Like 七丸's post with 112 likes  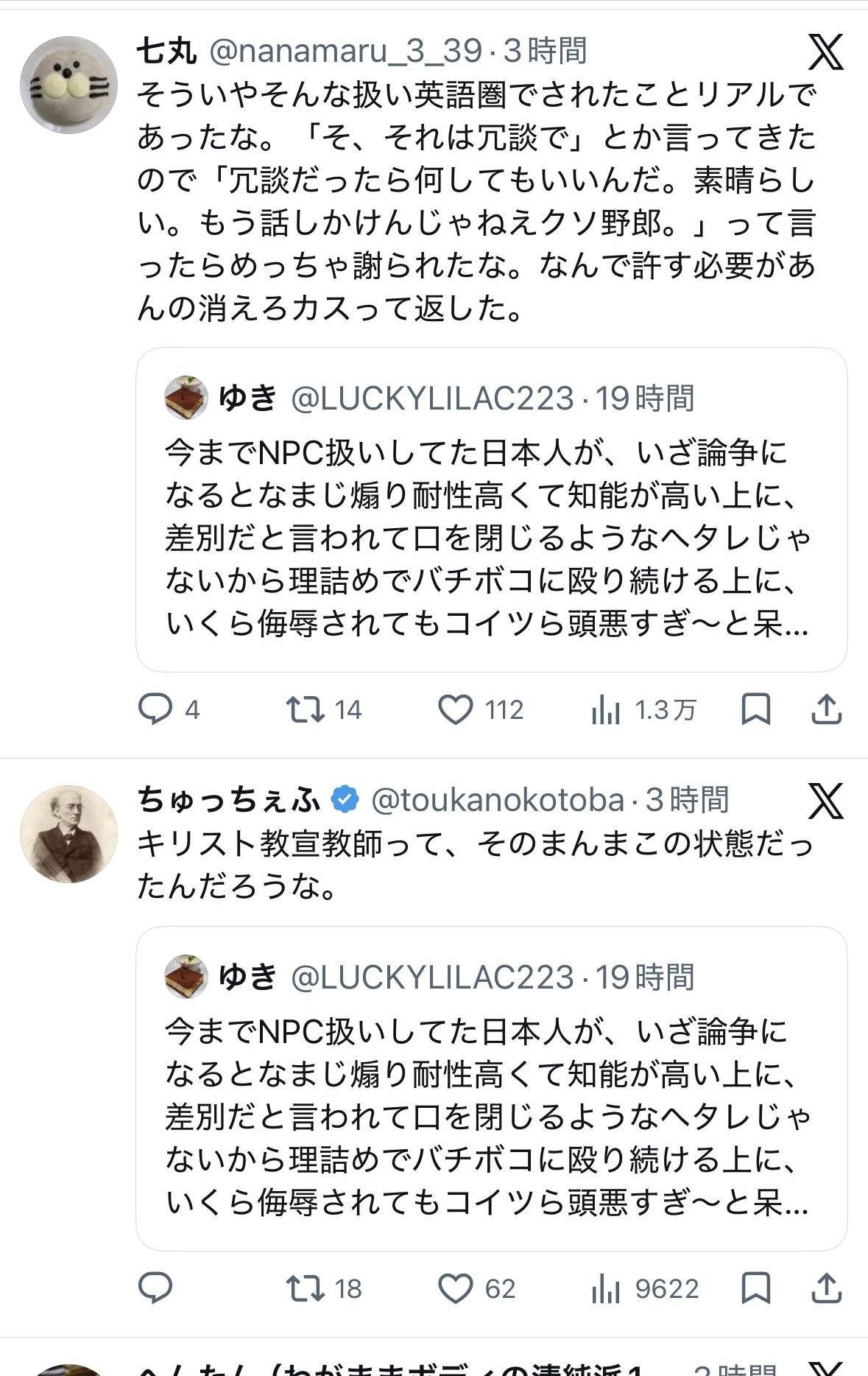pos(456,709)
